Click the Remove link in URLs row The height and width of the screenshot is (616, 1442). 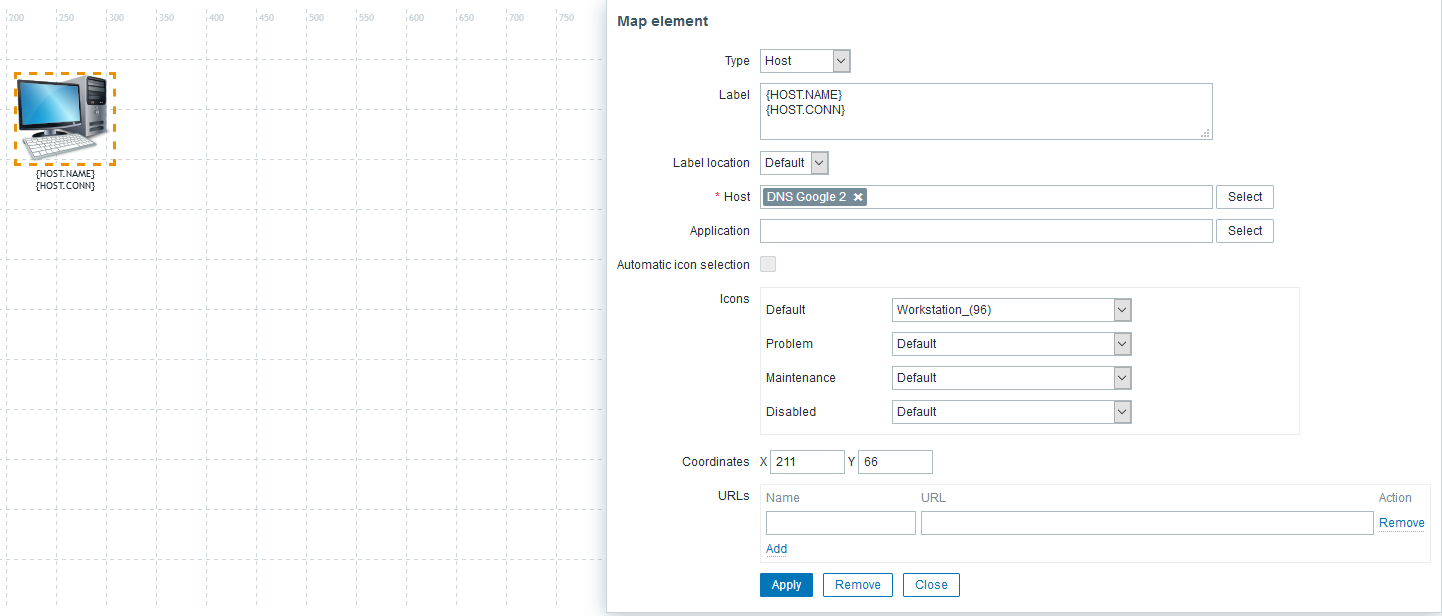click(x=1401, y=523)
